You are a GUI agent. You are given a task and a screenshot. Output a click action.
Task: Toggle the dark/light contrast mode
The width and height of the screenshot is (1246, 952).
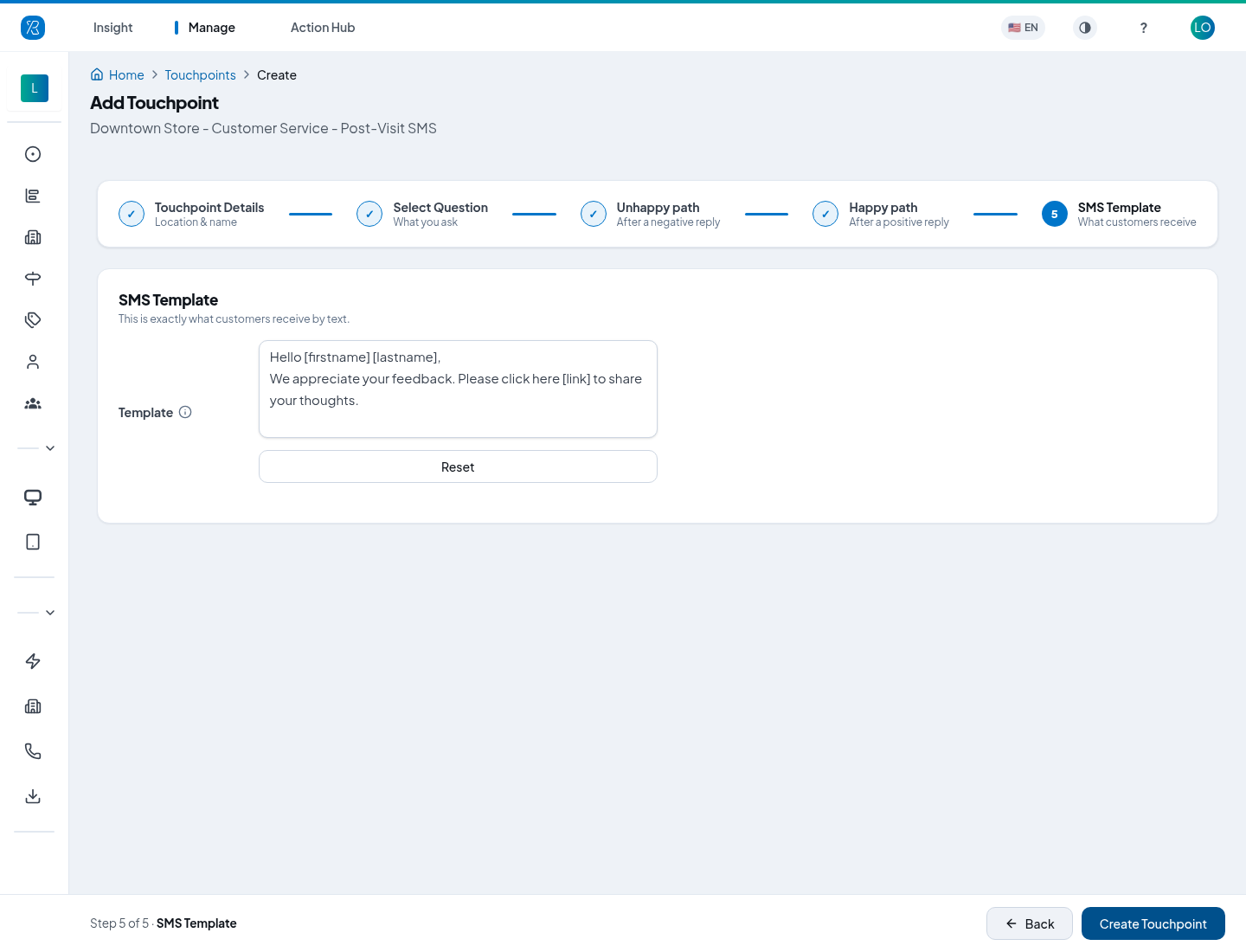point(1085,28)
